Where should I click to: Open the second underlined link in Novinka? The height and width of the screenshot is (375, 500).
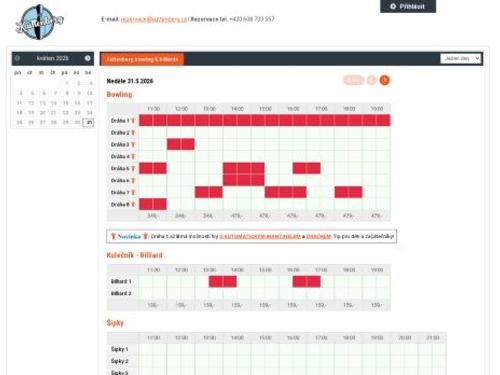pyautogui.click(x=319, y=236)
